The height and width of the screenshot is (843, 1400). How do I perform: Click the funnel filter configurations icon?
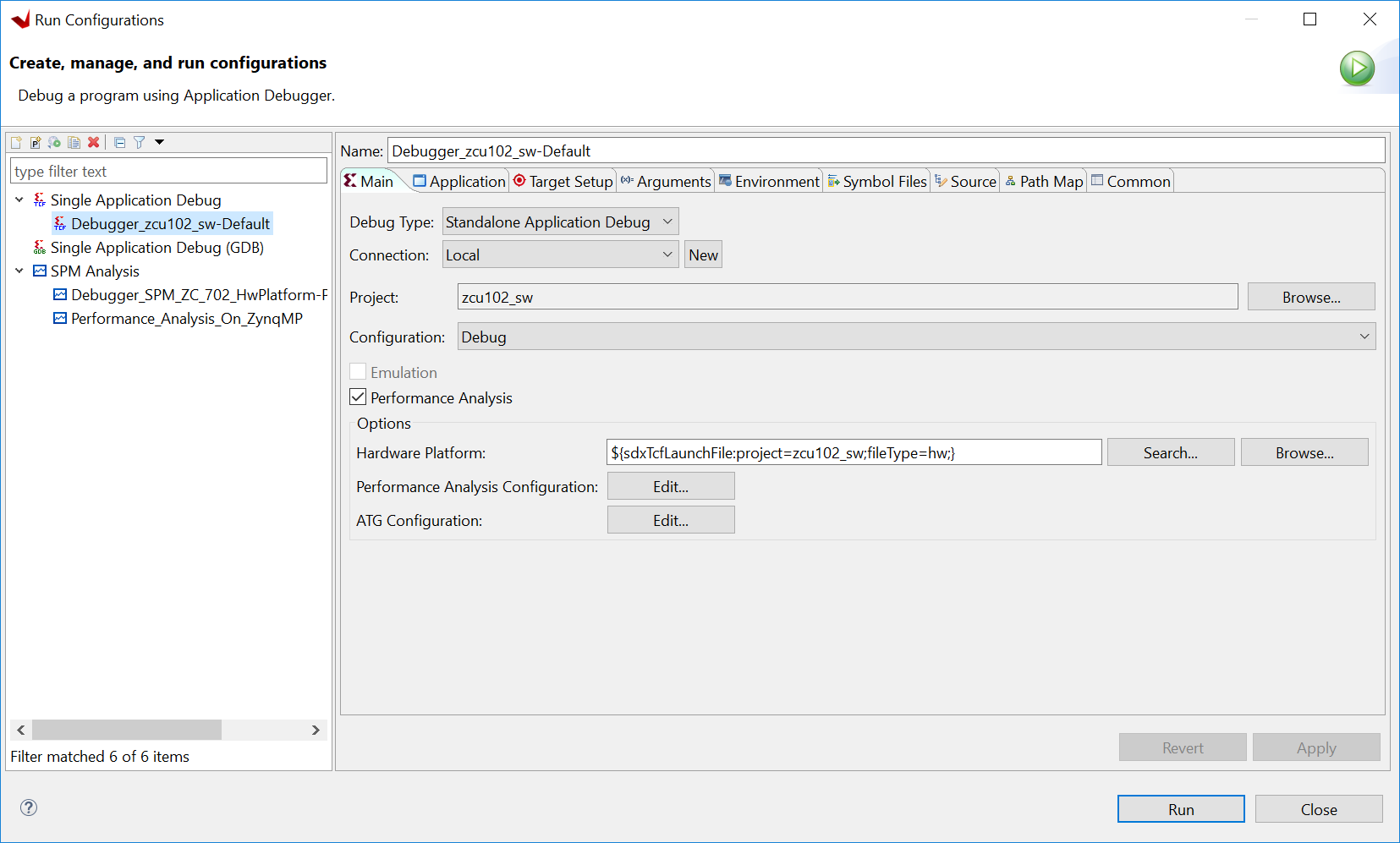click(x=140, y=143)
